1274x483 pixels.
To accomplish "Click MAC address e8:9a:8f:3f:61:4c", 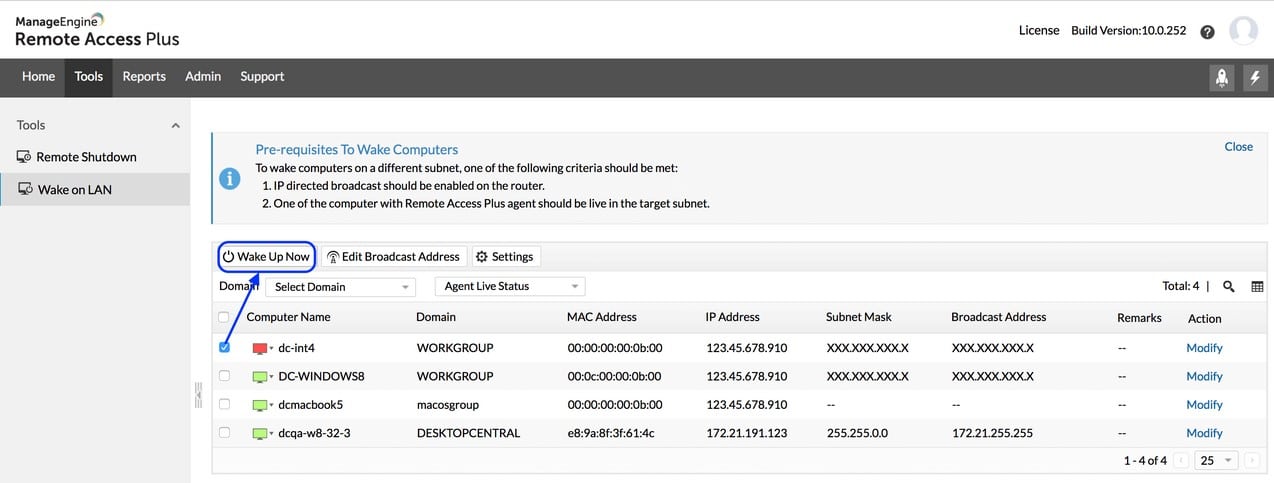I will click(611, 434).
